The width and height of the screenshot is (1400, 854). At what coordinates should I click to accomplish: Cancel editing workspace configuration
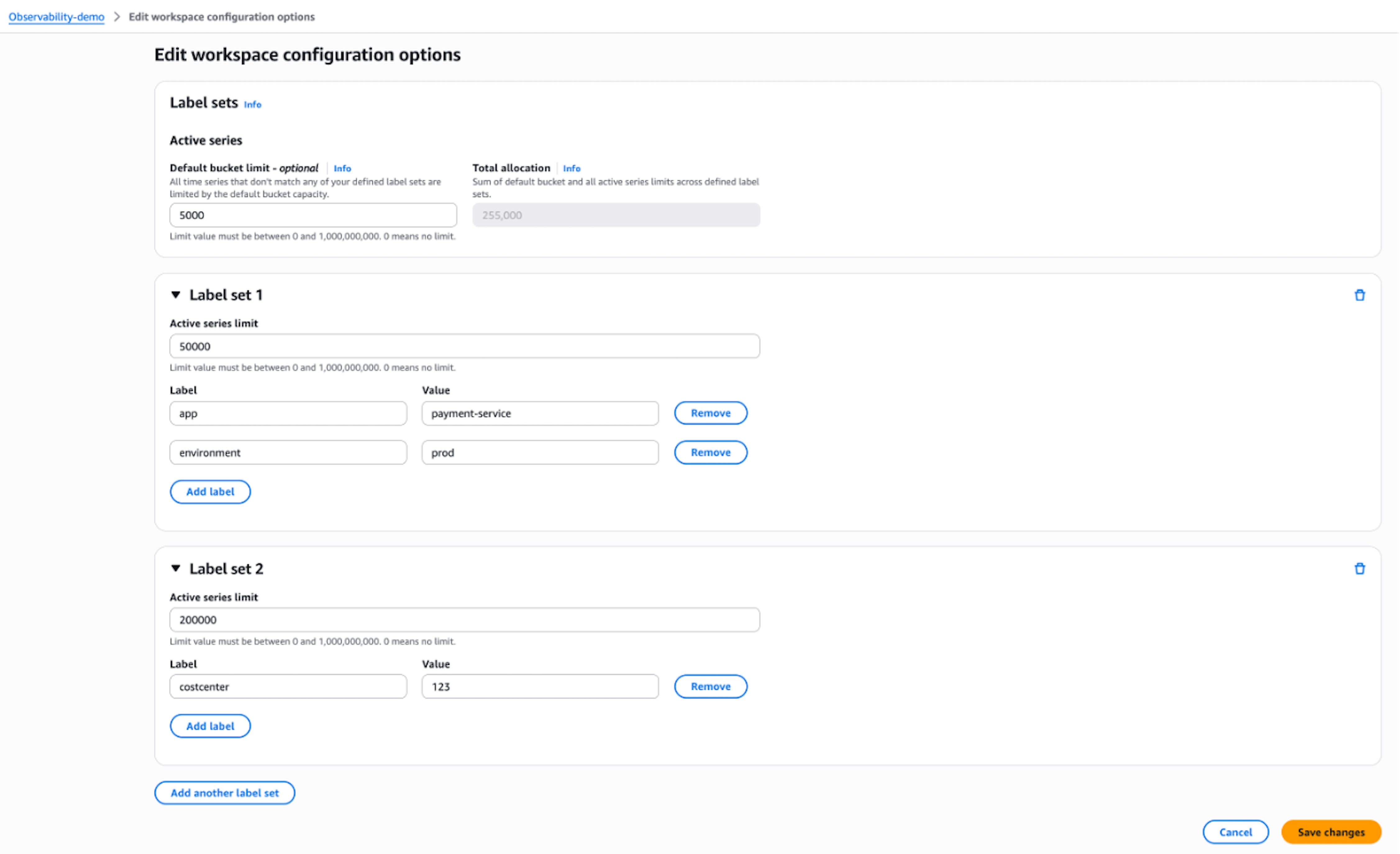point(1235,832)
